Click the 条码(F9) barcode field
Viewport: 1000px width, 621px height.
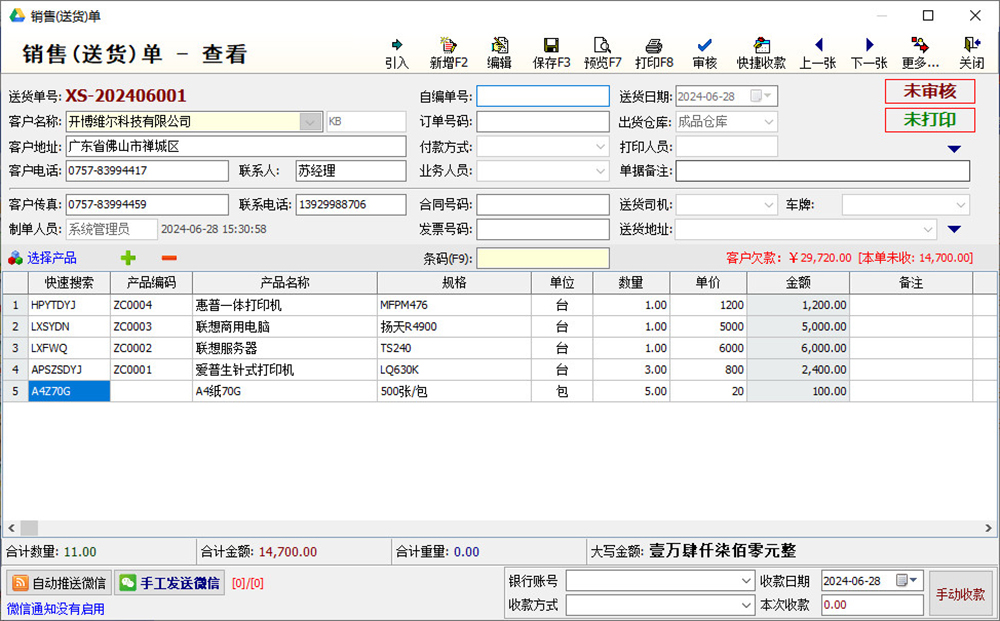tap(543, 258)
